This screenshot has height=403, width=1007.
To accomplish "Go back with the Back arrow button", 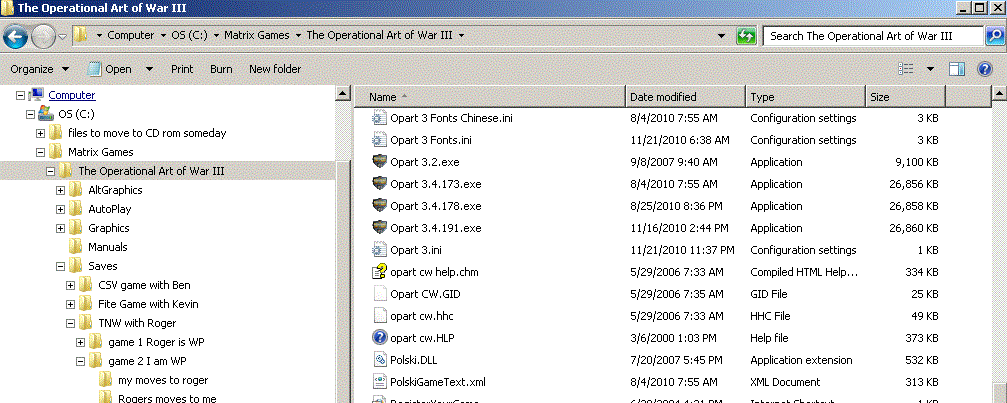I will 15,36.
